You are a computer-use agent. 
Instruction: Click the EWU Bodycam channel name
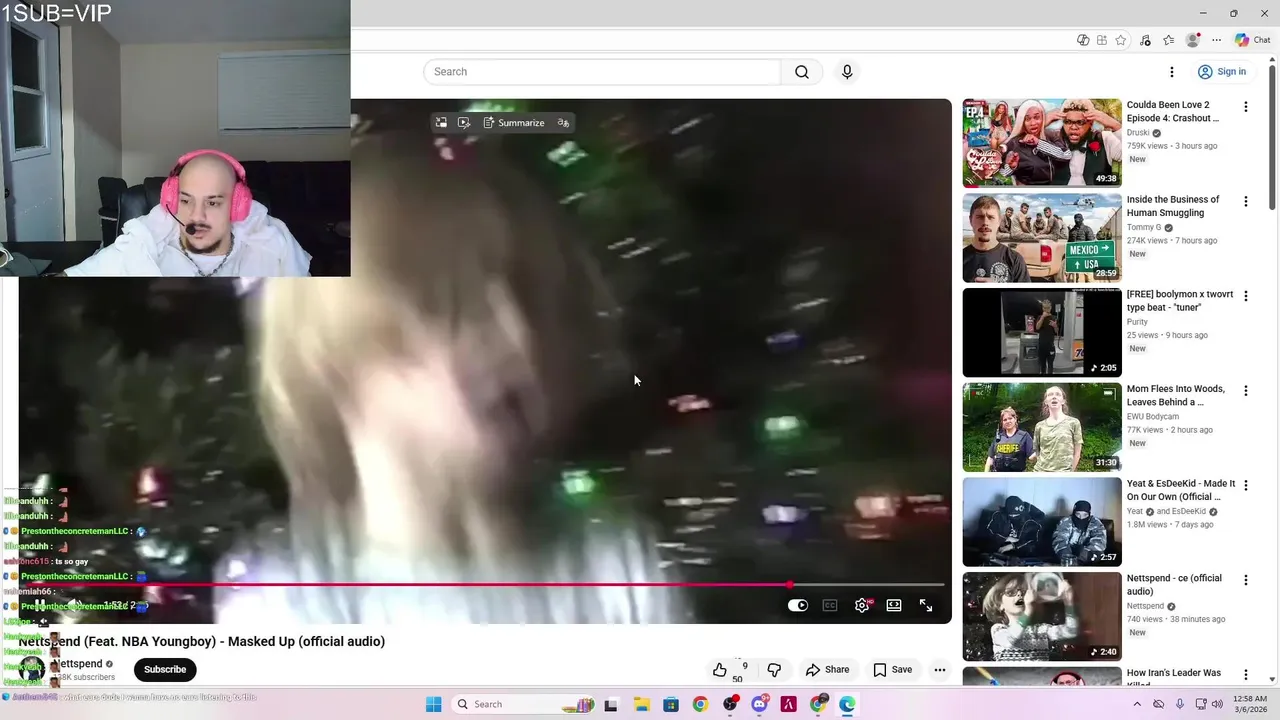(1153, 417)
